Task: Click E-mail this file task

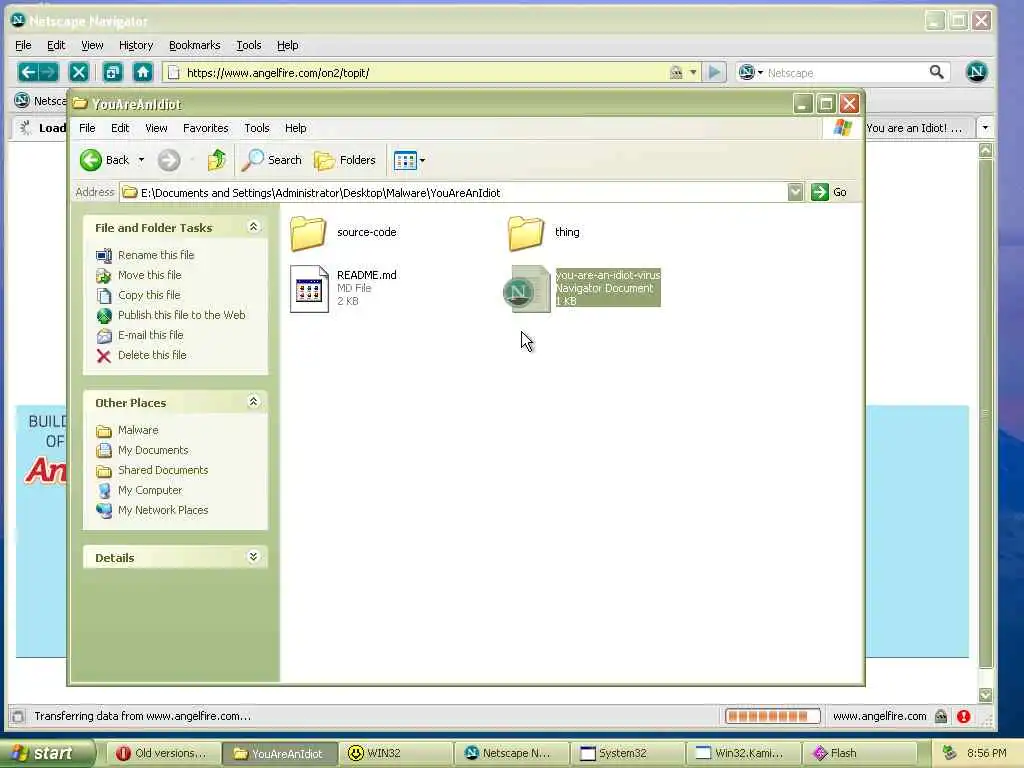Action: pyautogui.click(x=150, y=335)
